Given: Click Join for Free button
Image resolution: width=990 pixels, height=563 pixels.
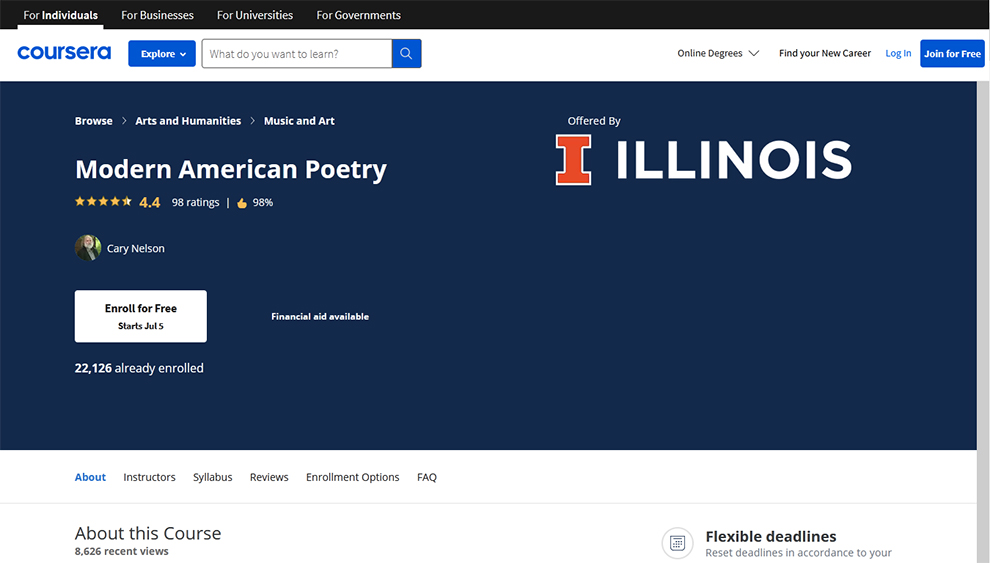Looking at the screenshot, I should (x=952, y=54).
